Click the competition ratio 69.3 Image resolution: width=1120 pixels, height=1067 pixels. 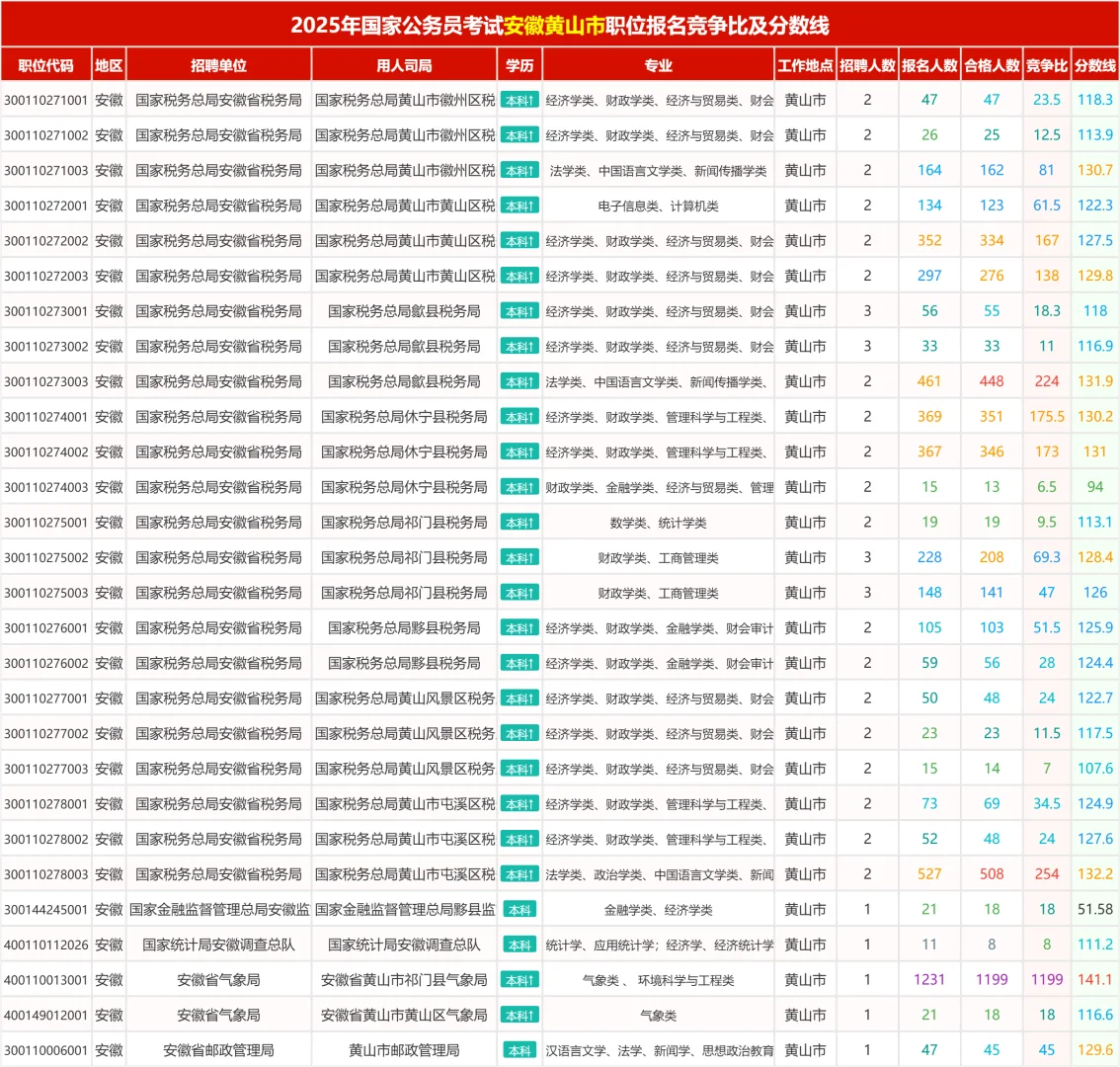click(x=1047, y=557)
